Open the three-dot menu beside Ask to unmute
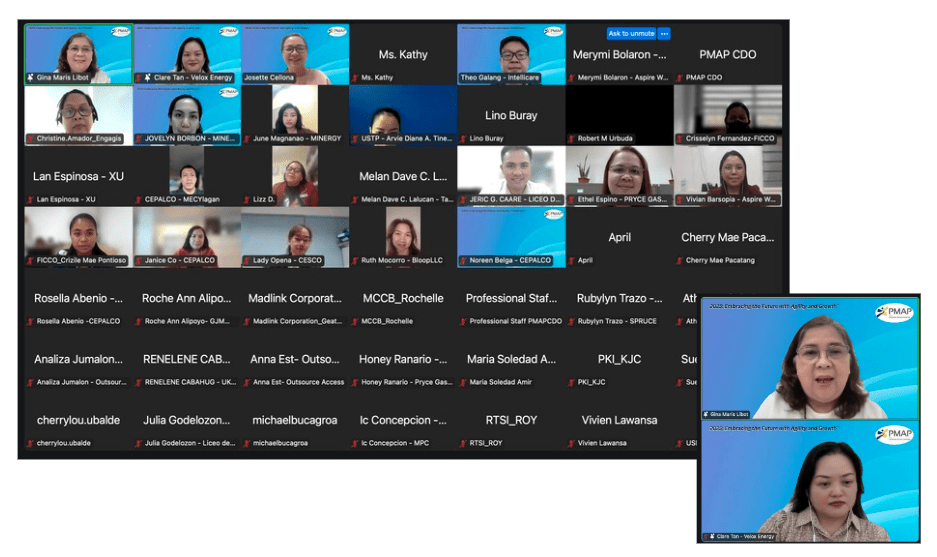Screen dimensions: 937x557 point(664,33)
